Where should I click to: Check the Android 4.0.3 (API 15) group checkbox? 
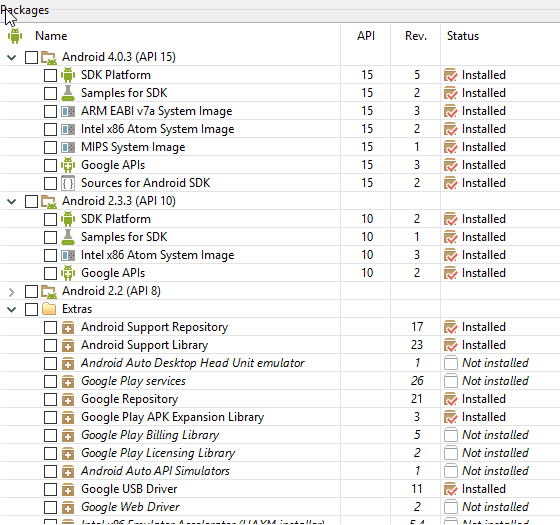click(x=31, y=58)
